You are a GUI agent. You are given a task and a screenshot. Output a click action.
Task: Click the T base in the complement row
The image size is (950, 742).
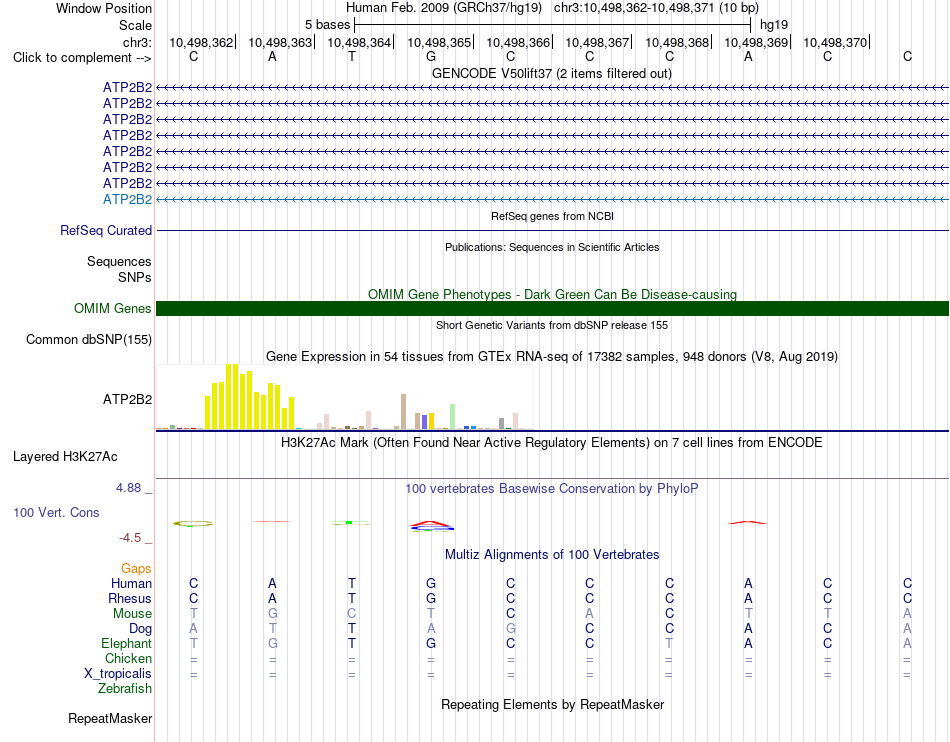pyautogui.click(x=352, y=56)
